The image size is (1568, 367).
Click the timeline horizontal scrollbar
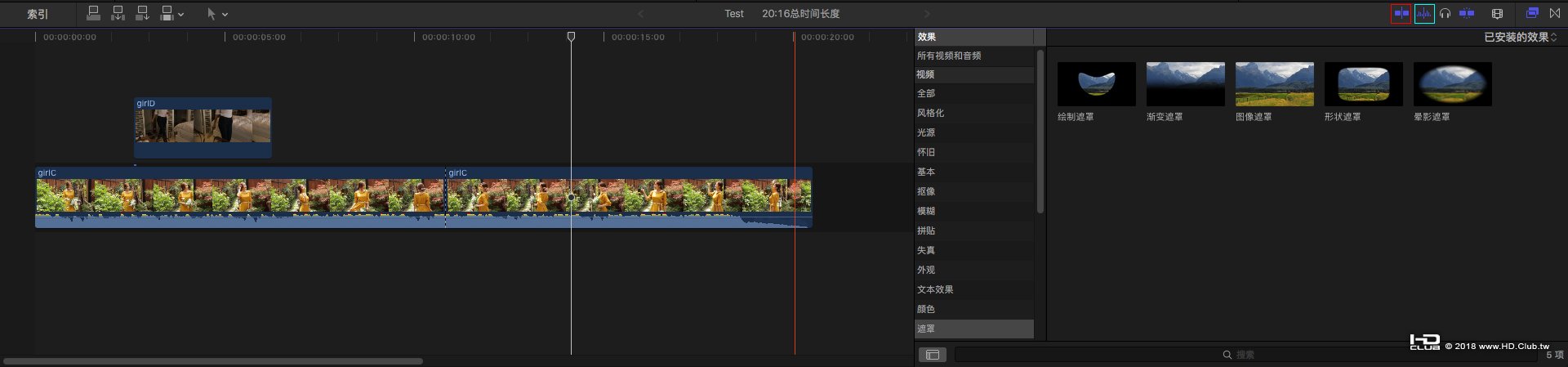click(212, 360)
